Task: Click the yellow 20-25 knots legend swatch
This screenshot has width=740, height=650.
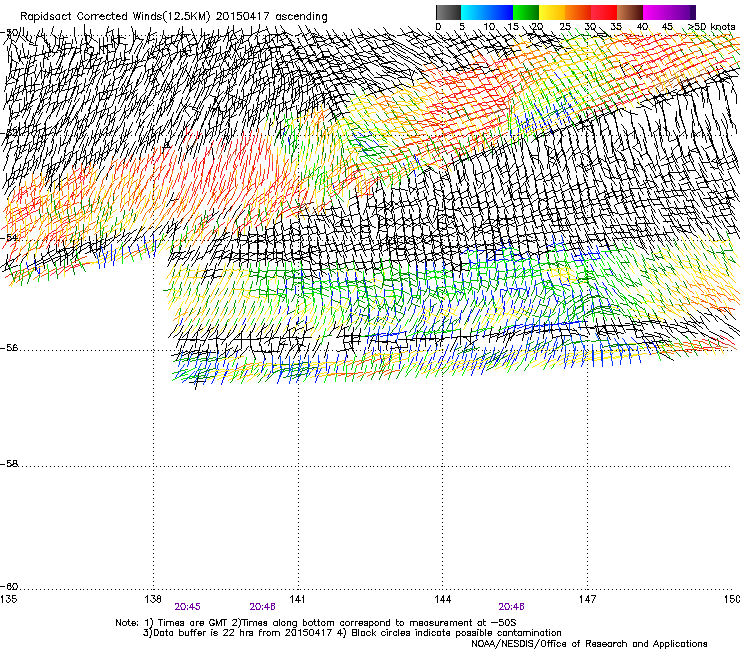Action: pyautogui.click(x=552, y=12)
